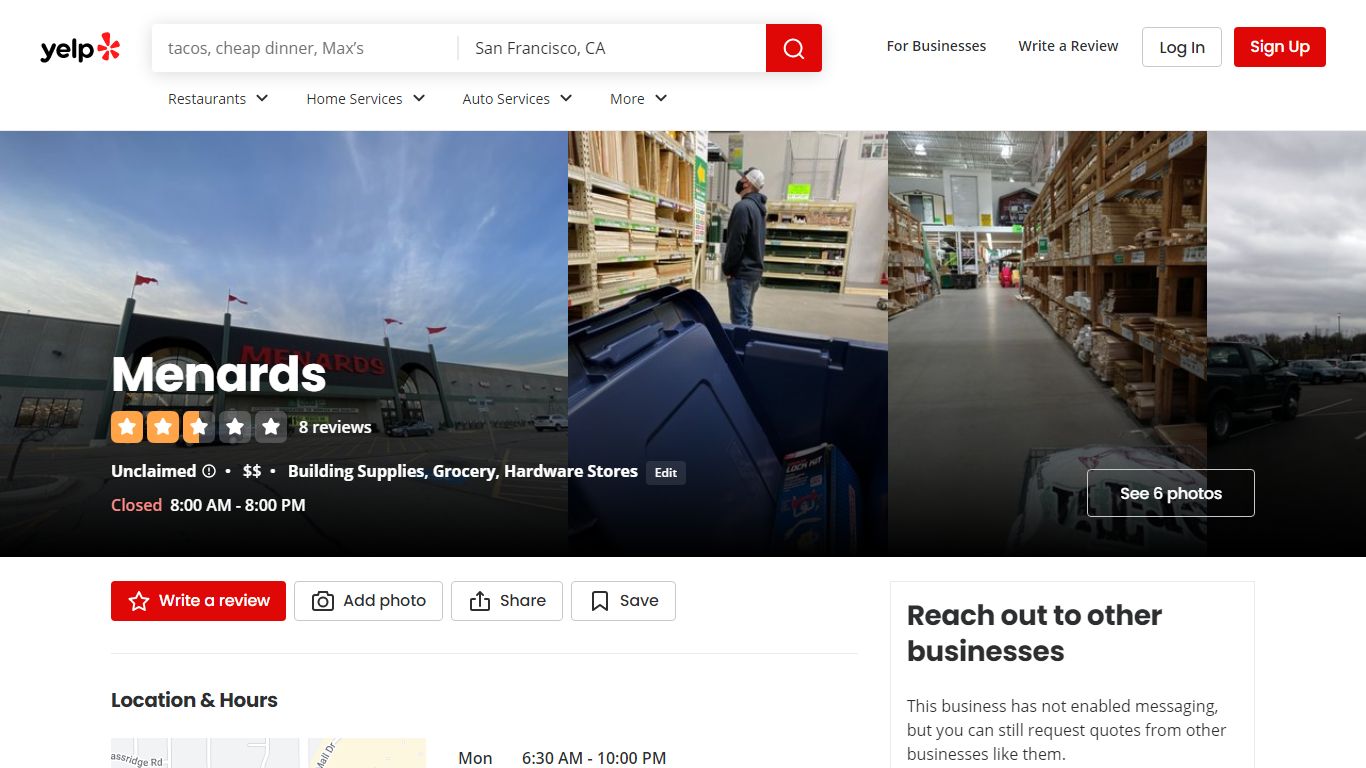Screen dimensions: 1366x768
Task: Click the Edit categories button
Action: click(x=666, y=473)
